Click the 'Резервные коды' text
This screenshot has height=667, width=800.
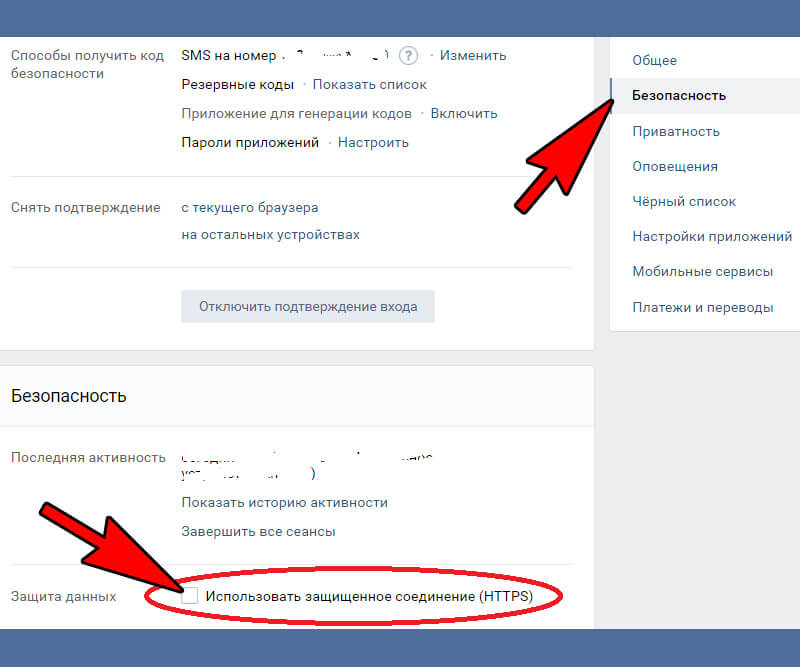(237, 84)
